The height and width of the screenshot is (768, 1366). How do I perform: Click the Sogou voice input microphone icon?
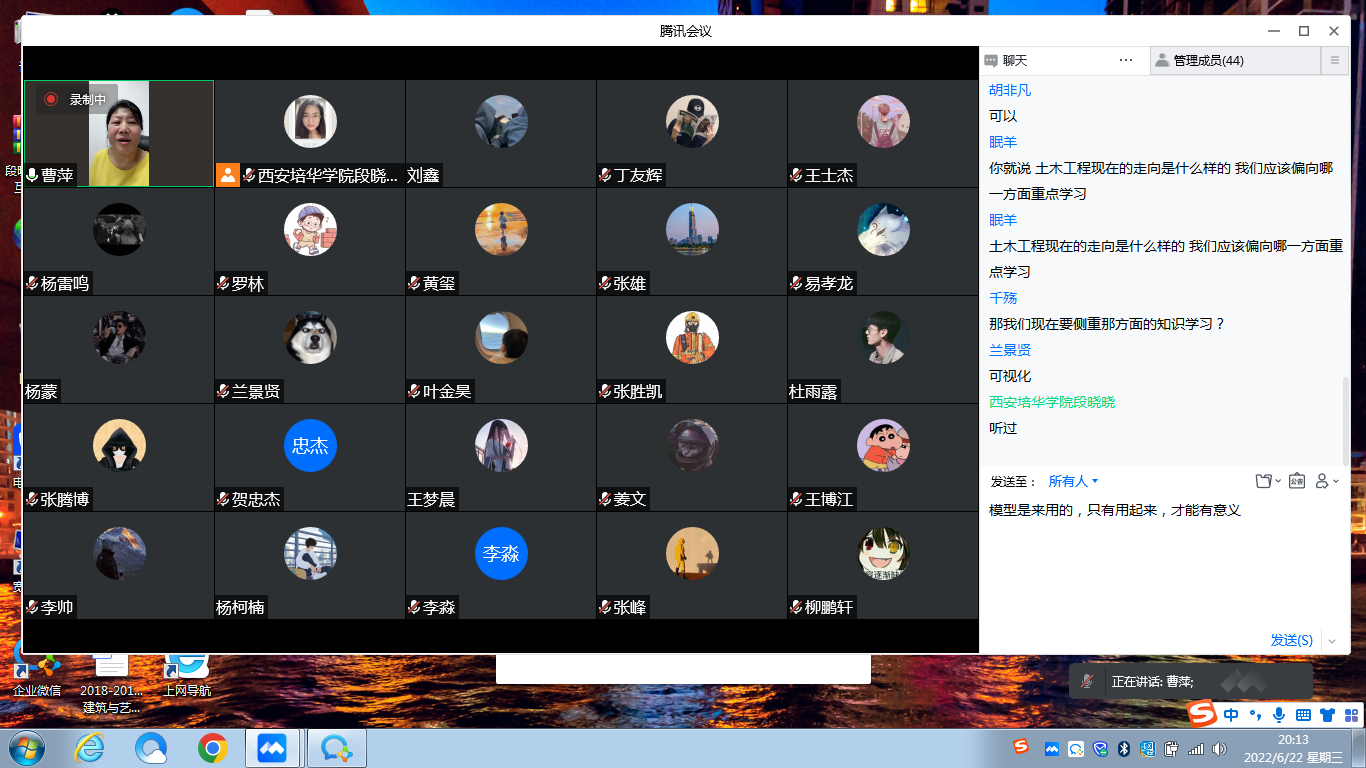click(1278, 714)
